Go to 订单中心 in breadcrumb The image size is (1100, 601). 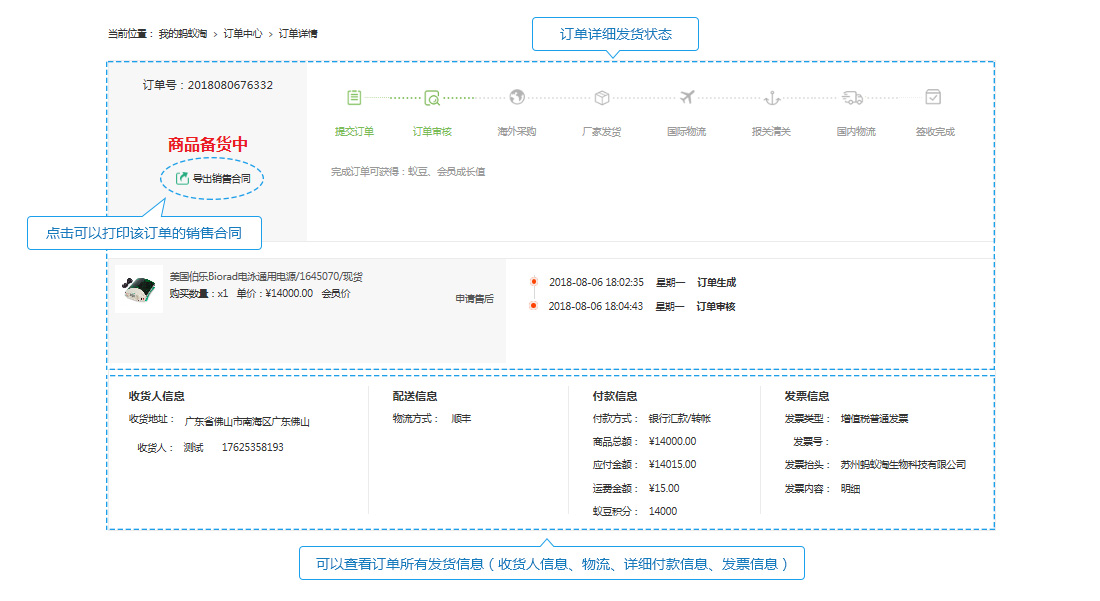tap(243, 34)
